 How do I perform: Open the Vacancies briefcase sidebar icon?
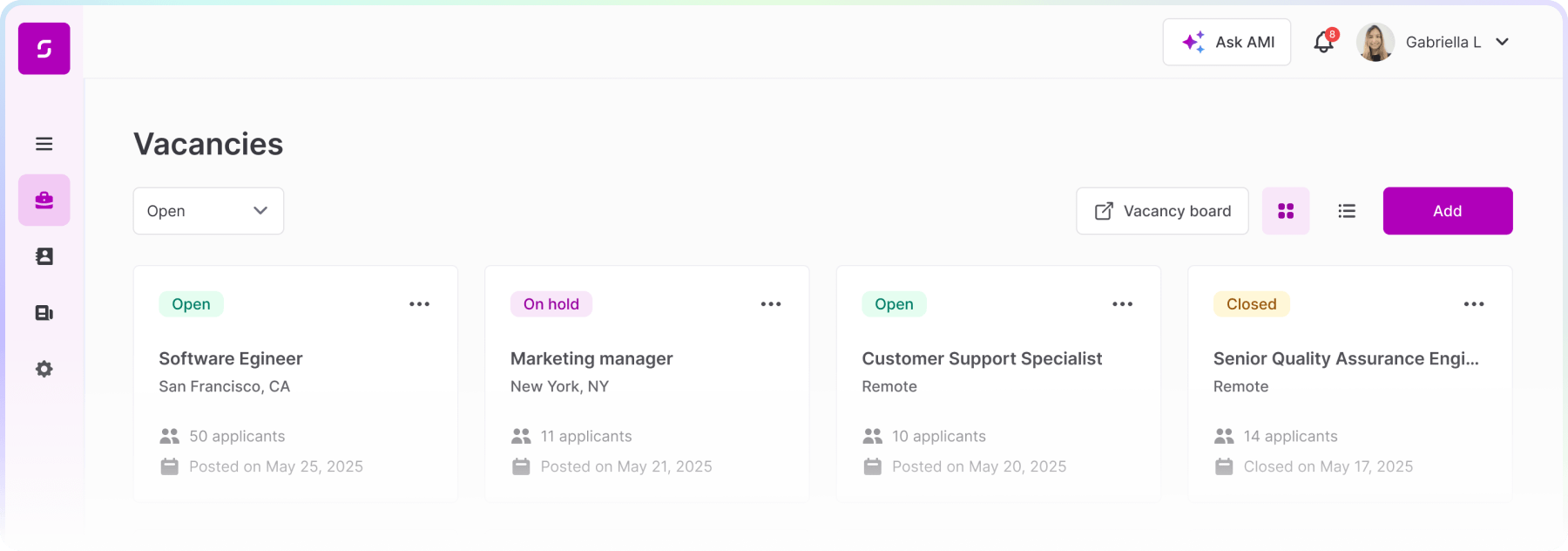click(44, 201)
